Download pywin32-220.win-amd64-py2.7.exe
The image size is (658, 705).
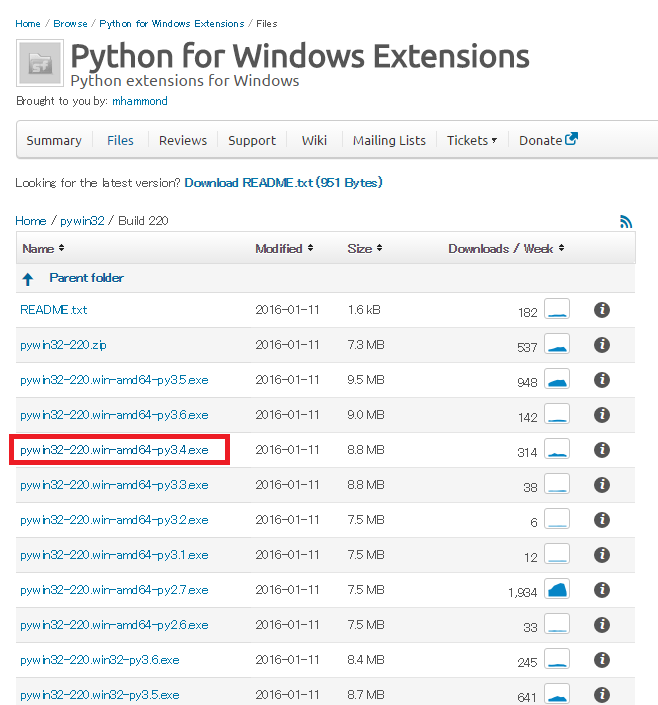(114, 590)
